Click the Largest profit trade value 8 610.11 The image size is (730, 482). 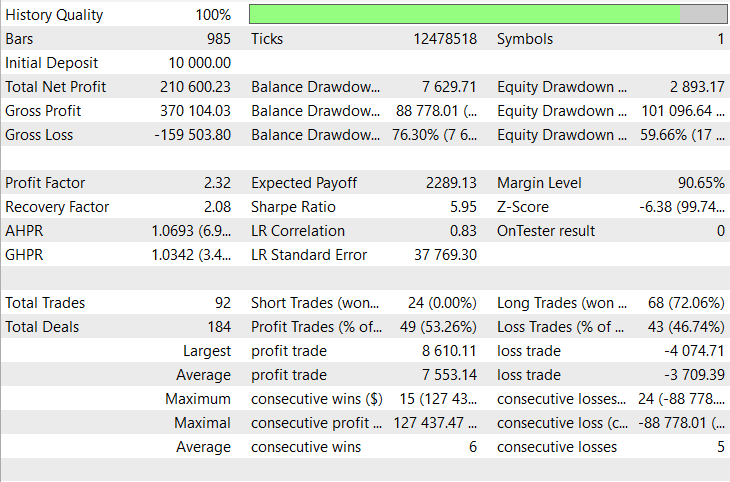444,351
